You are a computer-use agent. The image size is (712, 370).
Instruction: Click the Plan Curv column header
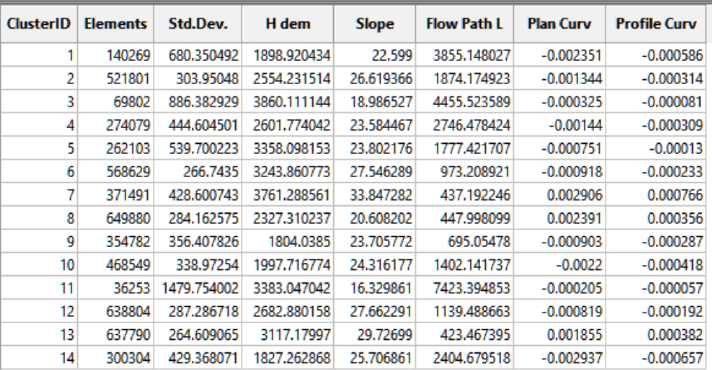point(559,24)
